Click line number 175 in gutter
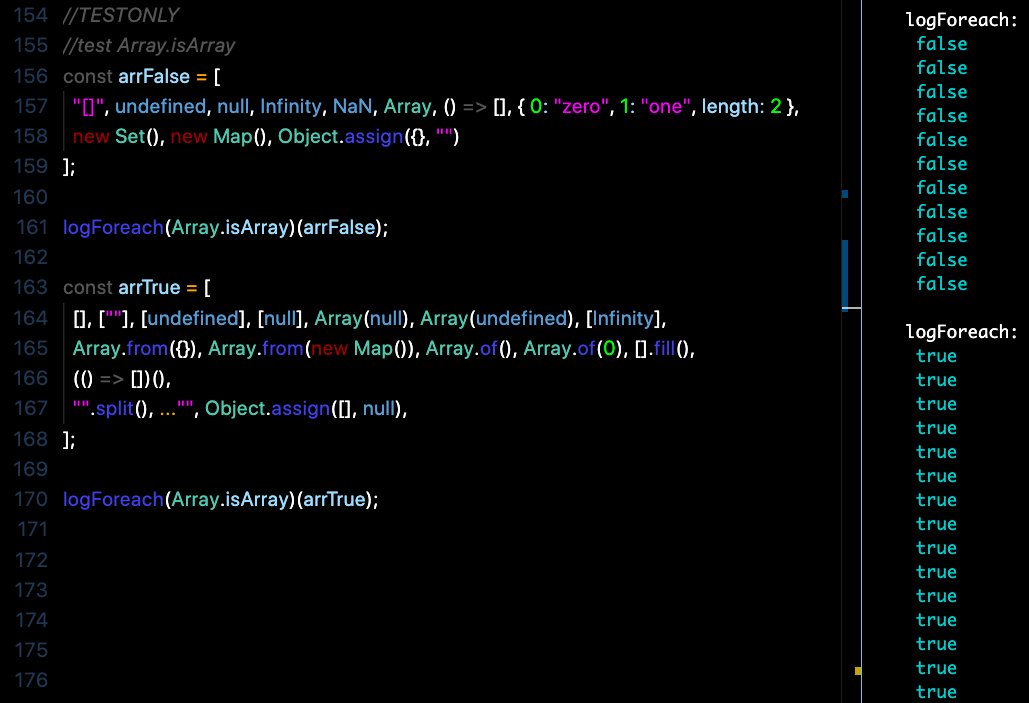 31,650
